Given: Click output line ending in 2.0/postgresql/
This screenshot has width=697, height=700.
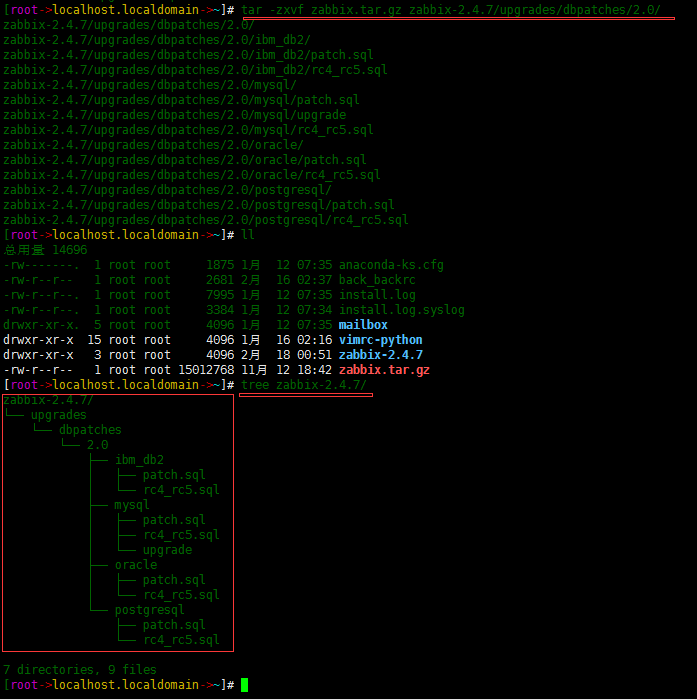Looking at the screenshot, I should click(167, 190).
